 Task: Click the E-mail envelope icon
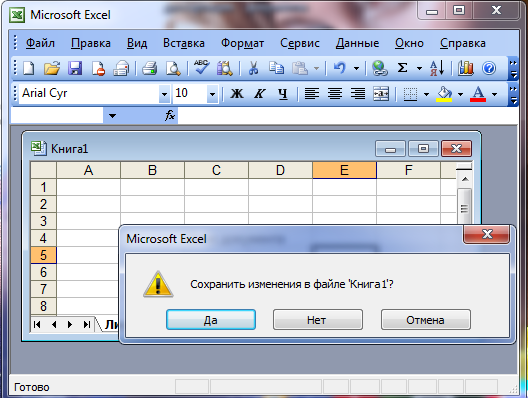[121, 68]
